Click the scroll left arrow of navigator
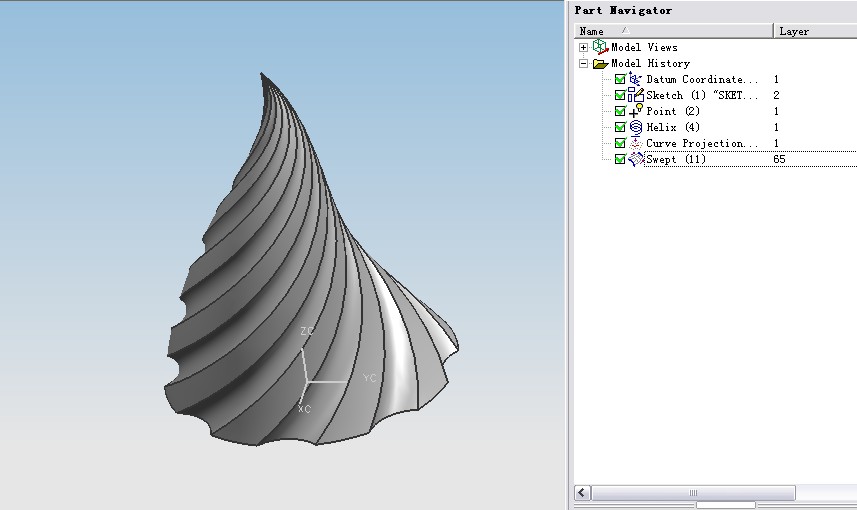This screenshot has height=510, width=857. point(582,493)
